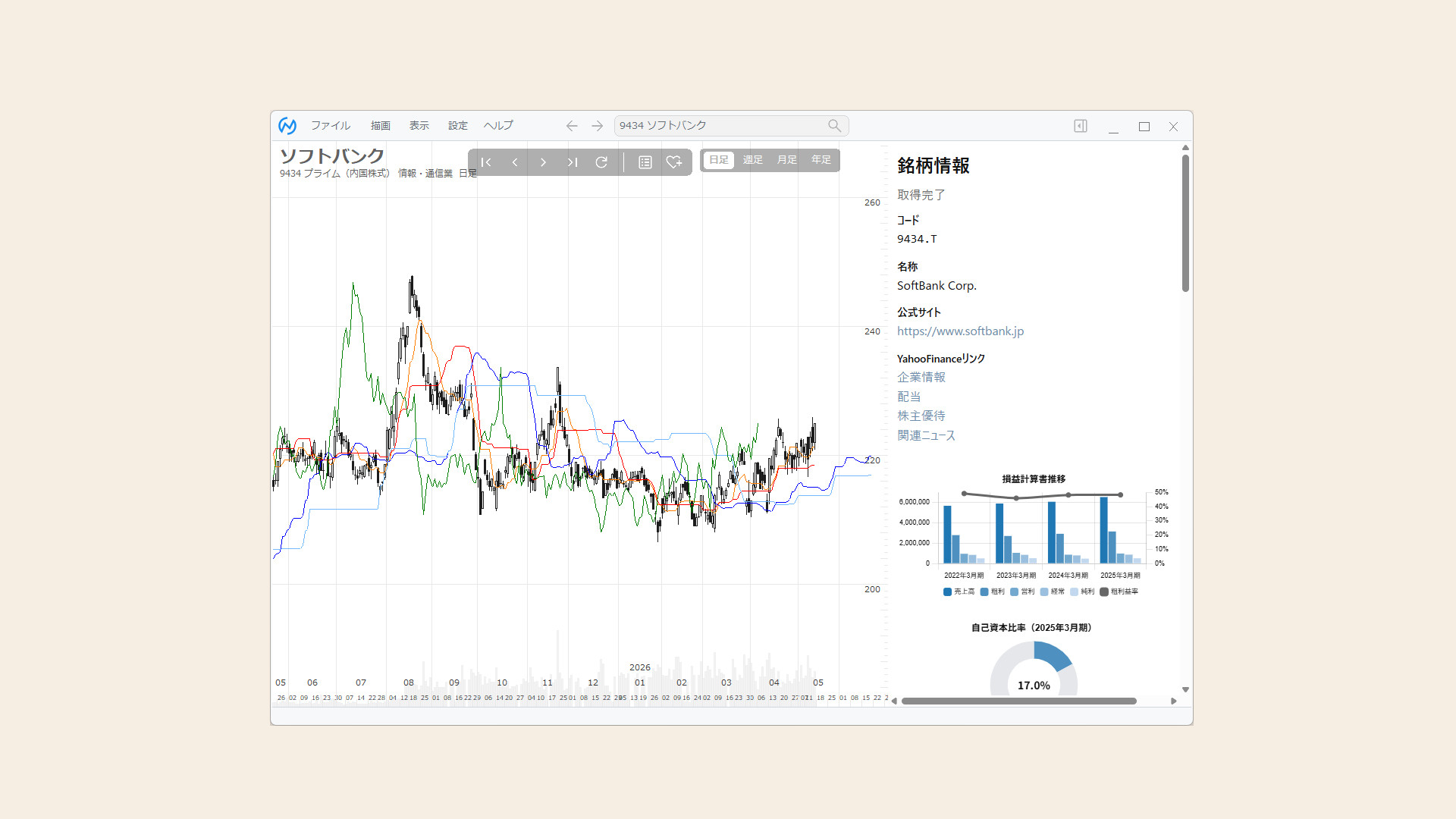The width and height of the screenshot is (1456, 819).
Task: Click the ソフトバンク chart title
Action: pos(332,156)
